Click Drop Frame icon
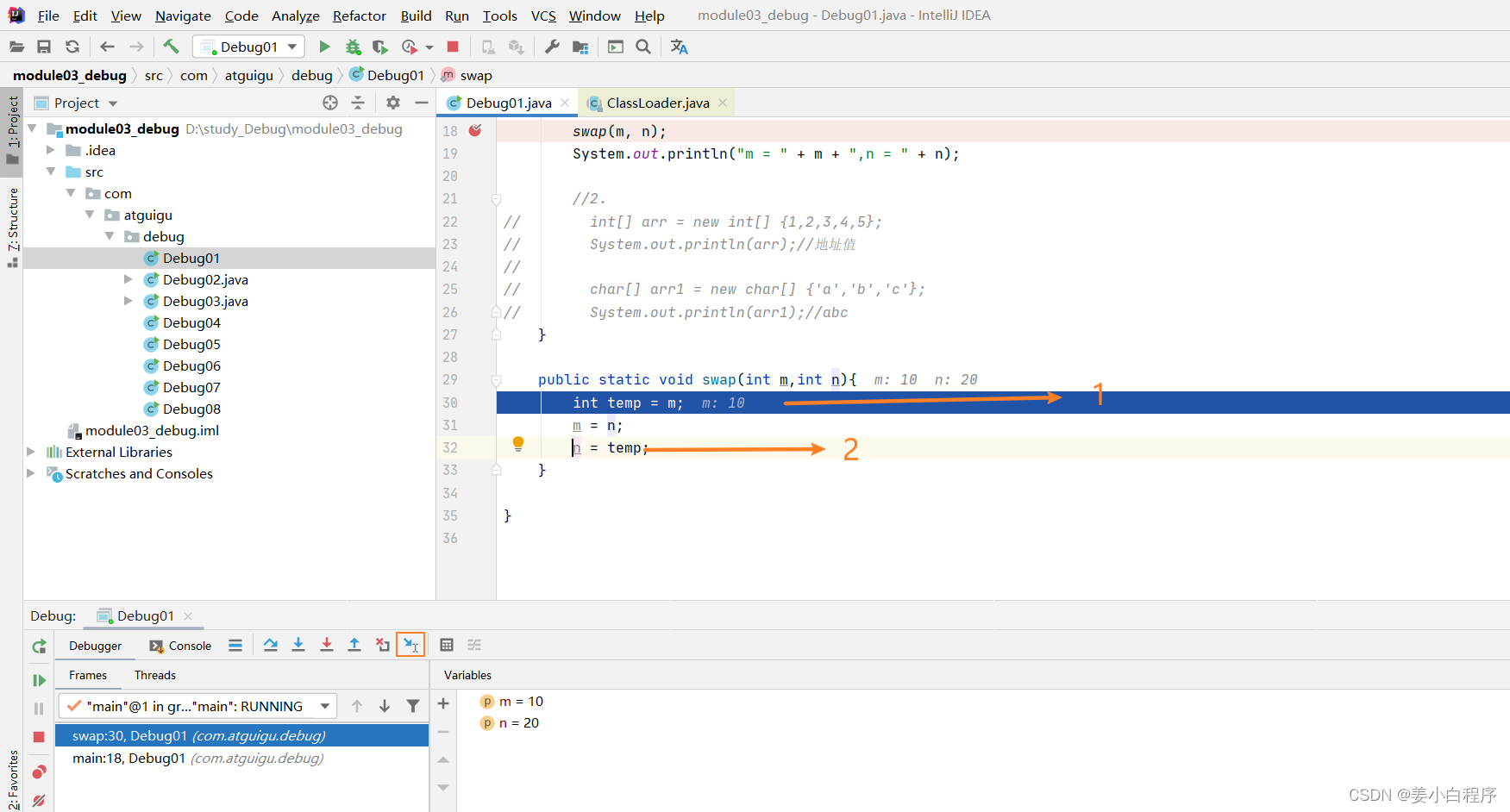The width and height of the screenshot is (1510, 812). (382, 645)
